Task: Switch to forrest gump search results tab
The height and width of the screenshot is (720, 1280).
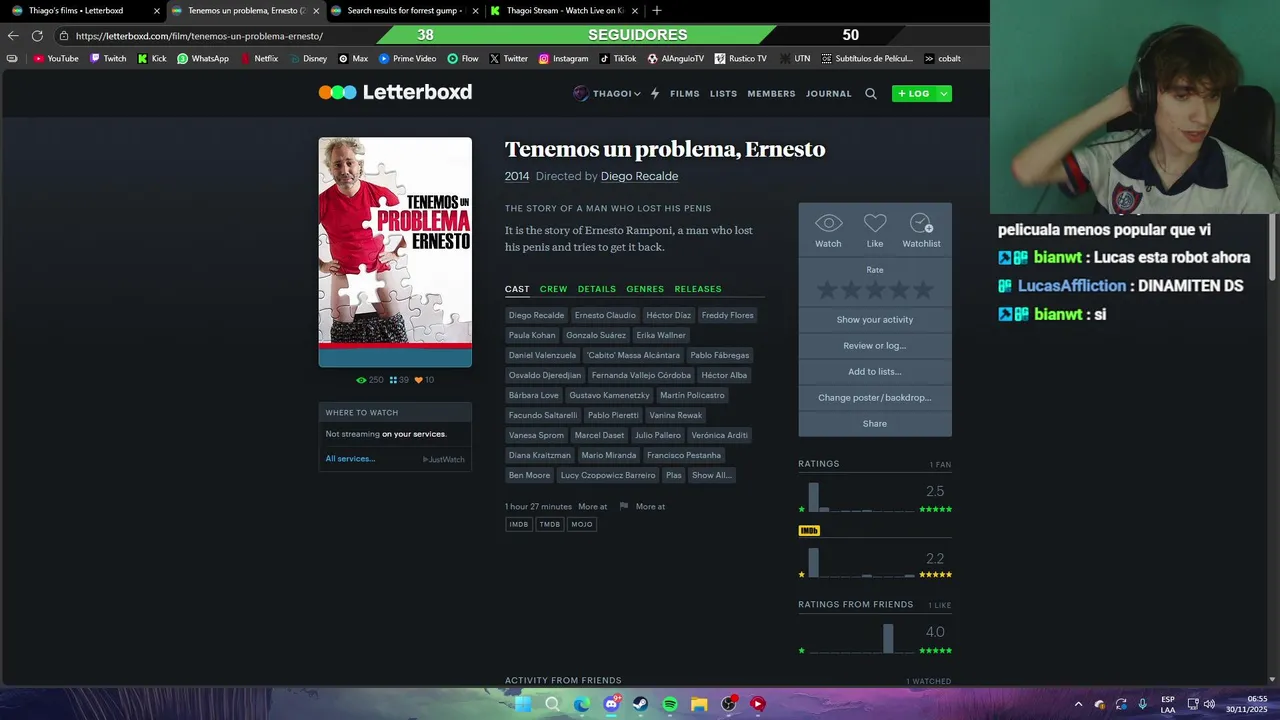Action: coord(405,11)
